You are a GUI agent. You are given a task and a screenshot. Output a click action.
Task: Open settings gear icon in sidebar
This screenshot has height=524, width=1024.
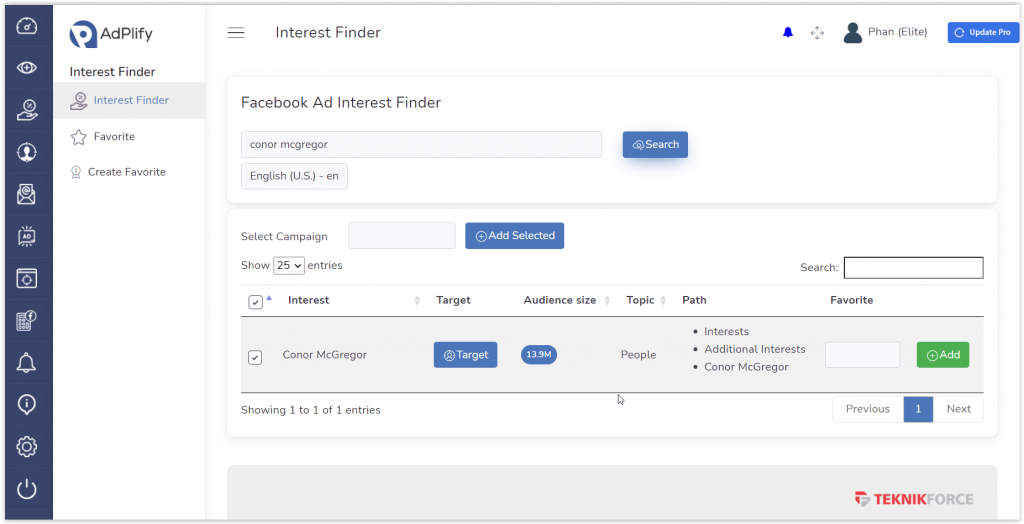27,447
